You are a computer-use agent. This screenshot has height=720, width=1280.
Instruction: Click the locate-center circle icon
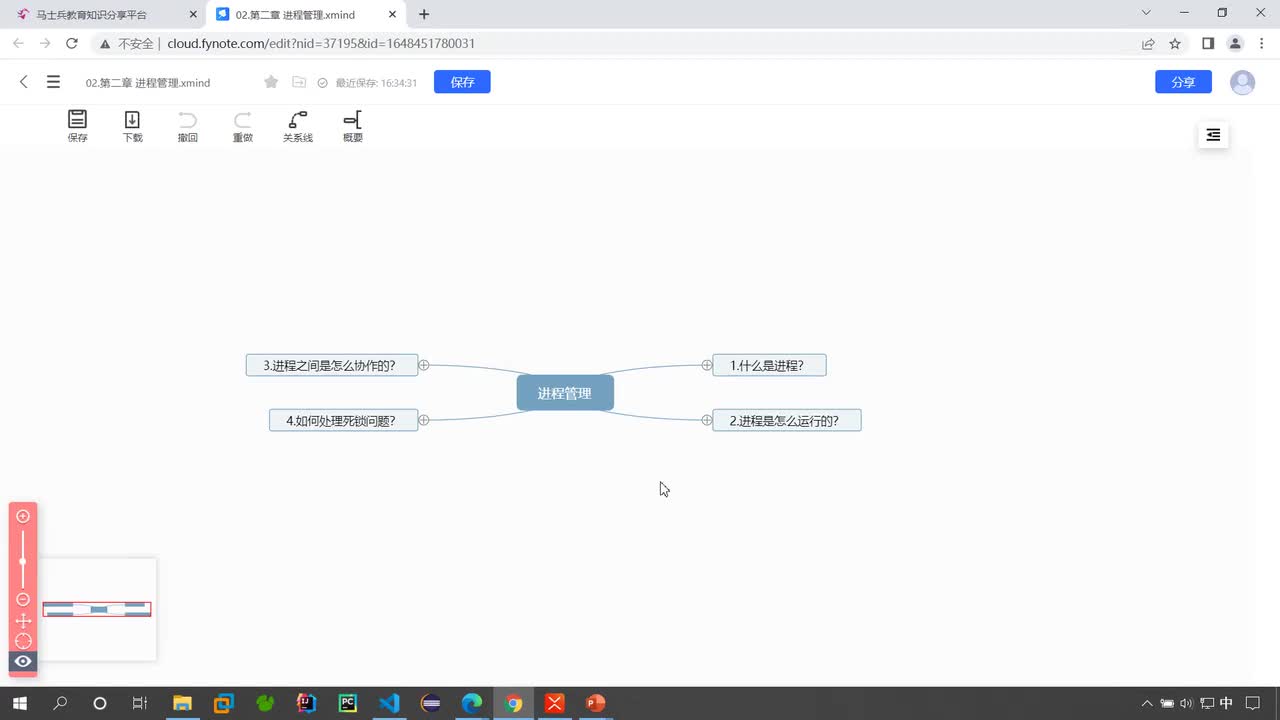click(23, 641)
